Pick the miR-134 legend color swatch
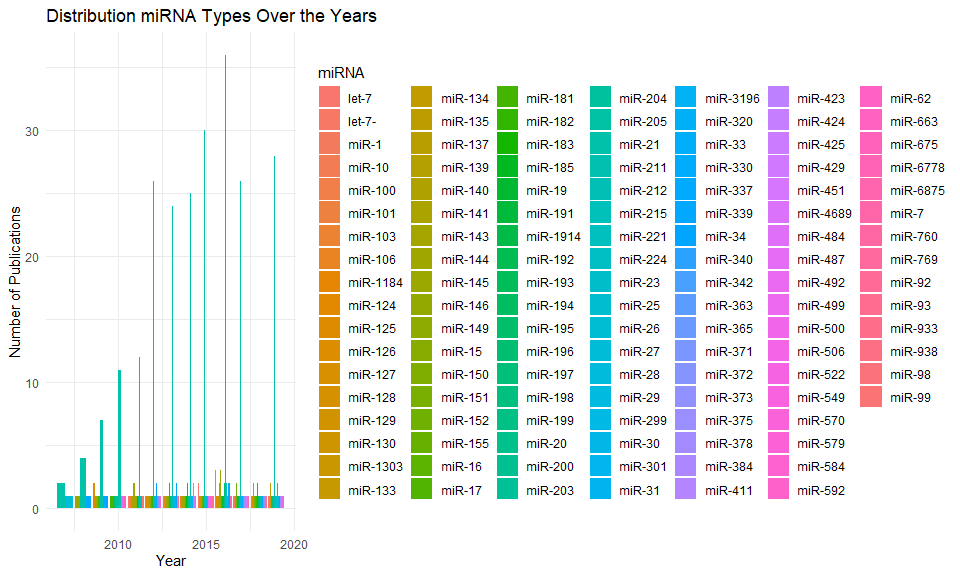The width and height of the screenshot is (960, 576). [421, 98]
